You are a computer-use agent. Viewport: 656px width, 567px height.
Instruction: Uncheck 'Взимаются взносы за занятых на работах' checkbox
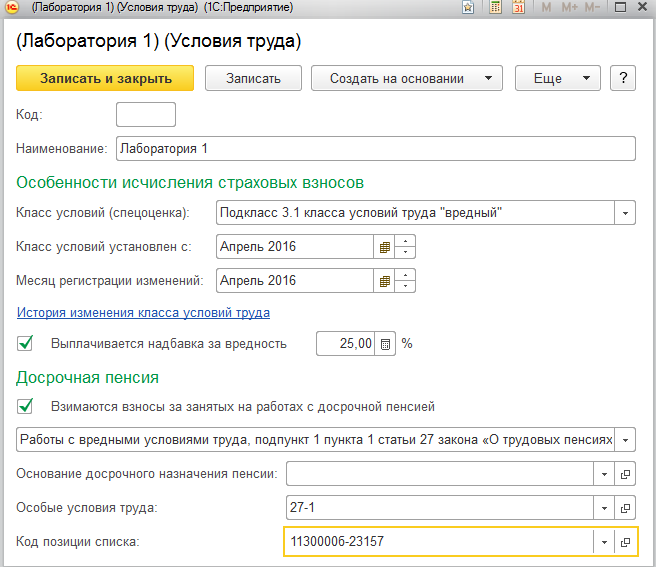click(26, 406)
